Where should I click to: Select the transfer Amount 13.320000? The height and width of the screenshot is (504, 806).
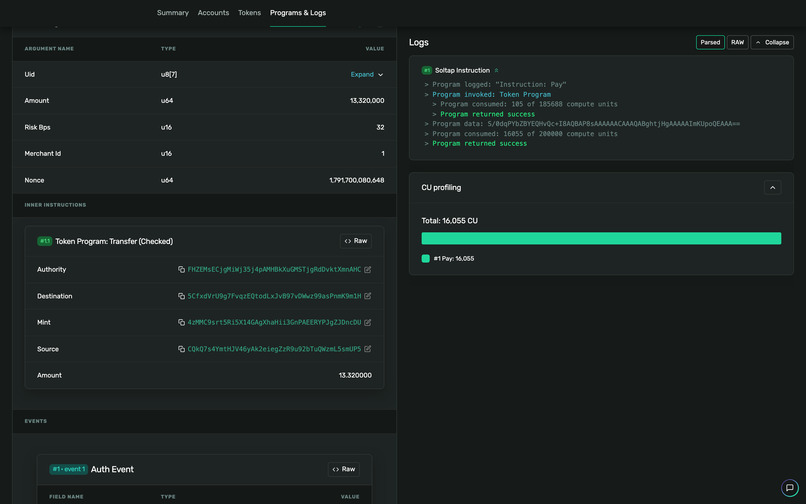(355, 375)
